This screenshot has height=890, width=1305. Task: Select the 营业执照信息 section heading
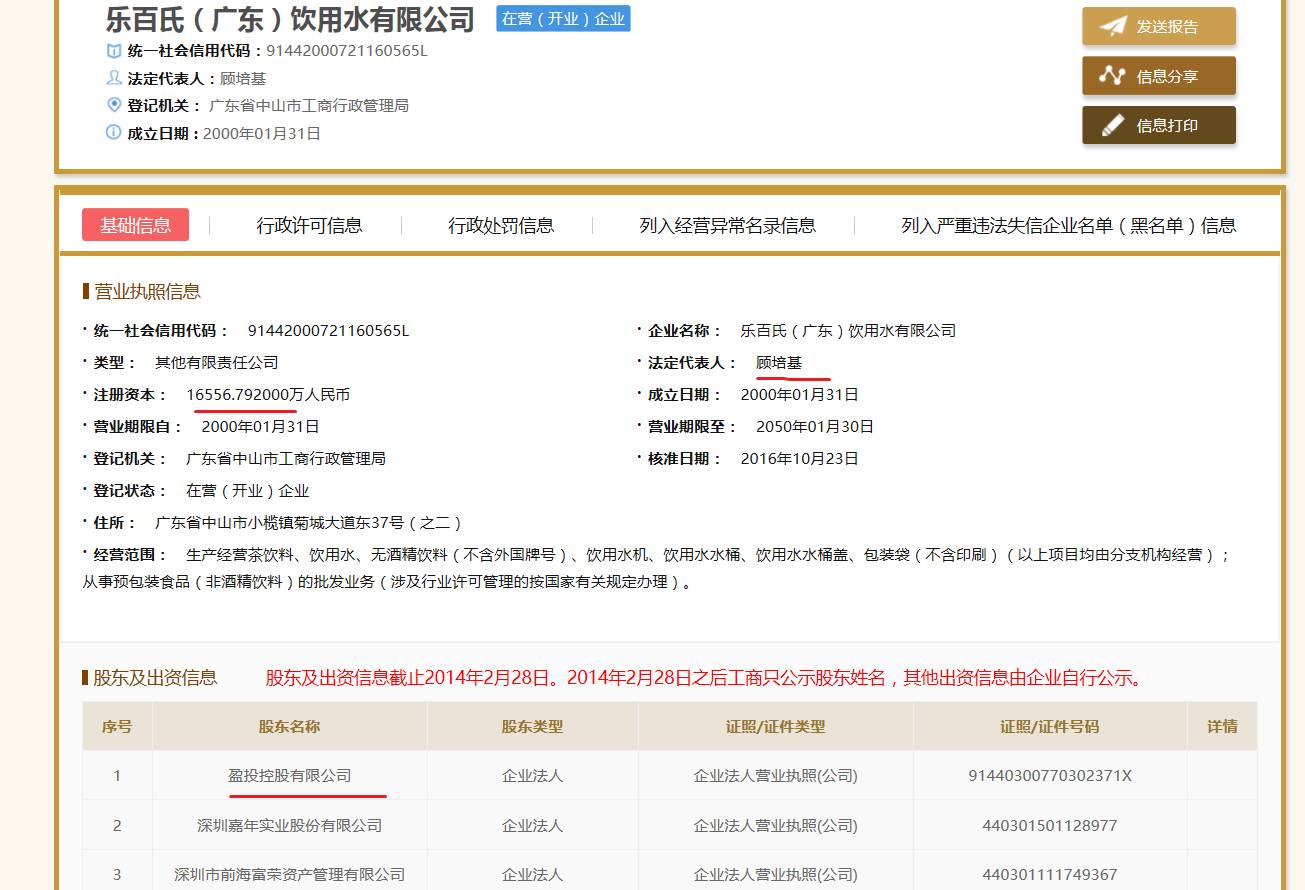click(147, 292)
